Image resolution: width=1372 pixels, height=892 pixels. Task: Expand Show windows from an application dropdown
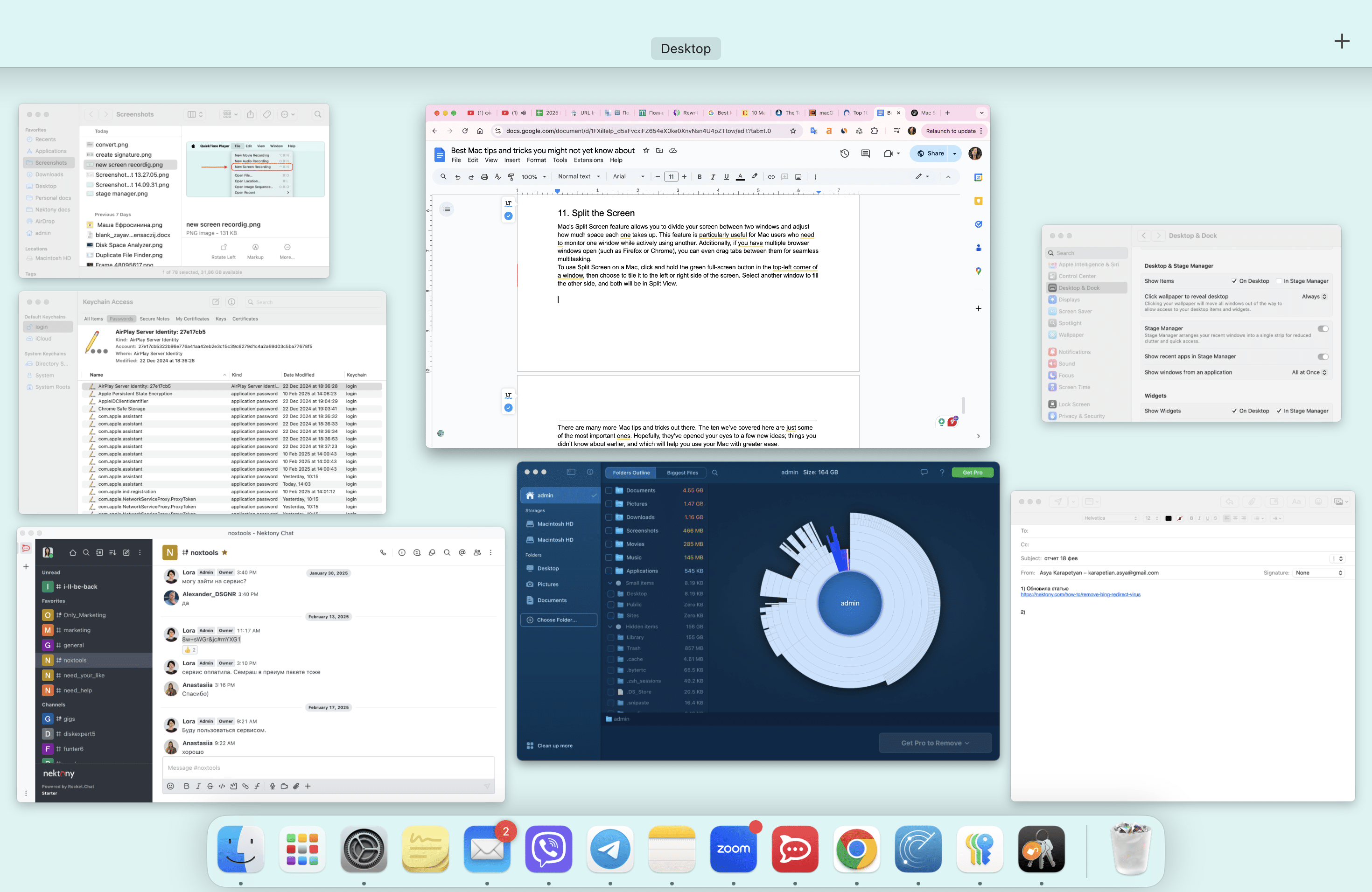tap(1310, 372)
